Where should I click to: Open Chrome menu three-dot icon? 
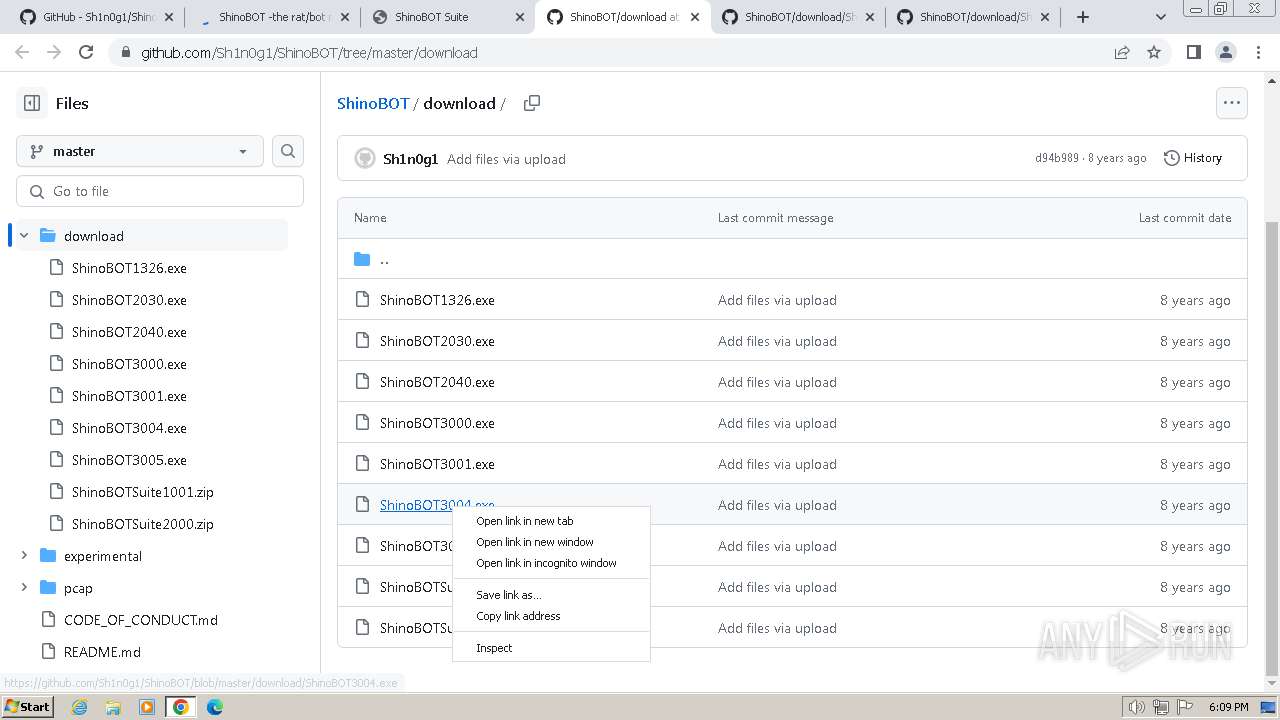click(1258, 53)
